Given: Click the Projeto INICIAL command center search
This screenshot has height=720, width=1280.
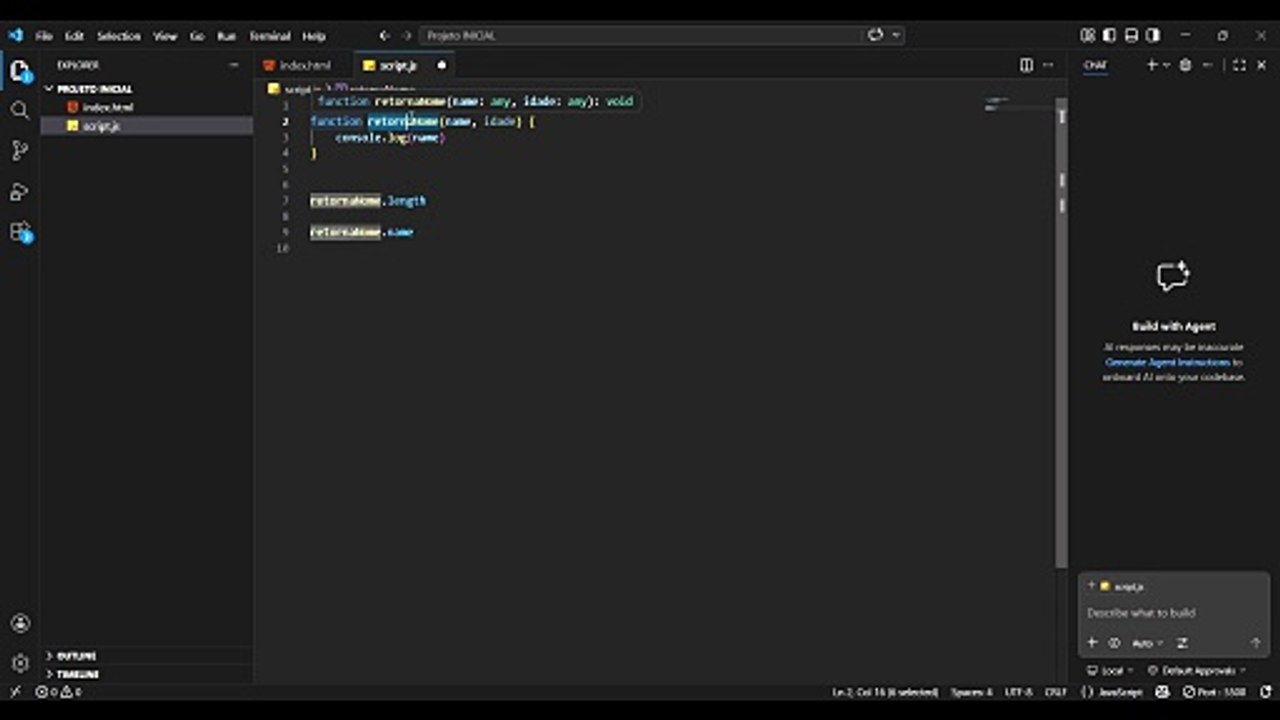Looking at the screenshot, I should point(641,35).
